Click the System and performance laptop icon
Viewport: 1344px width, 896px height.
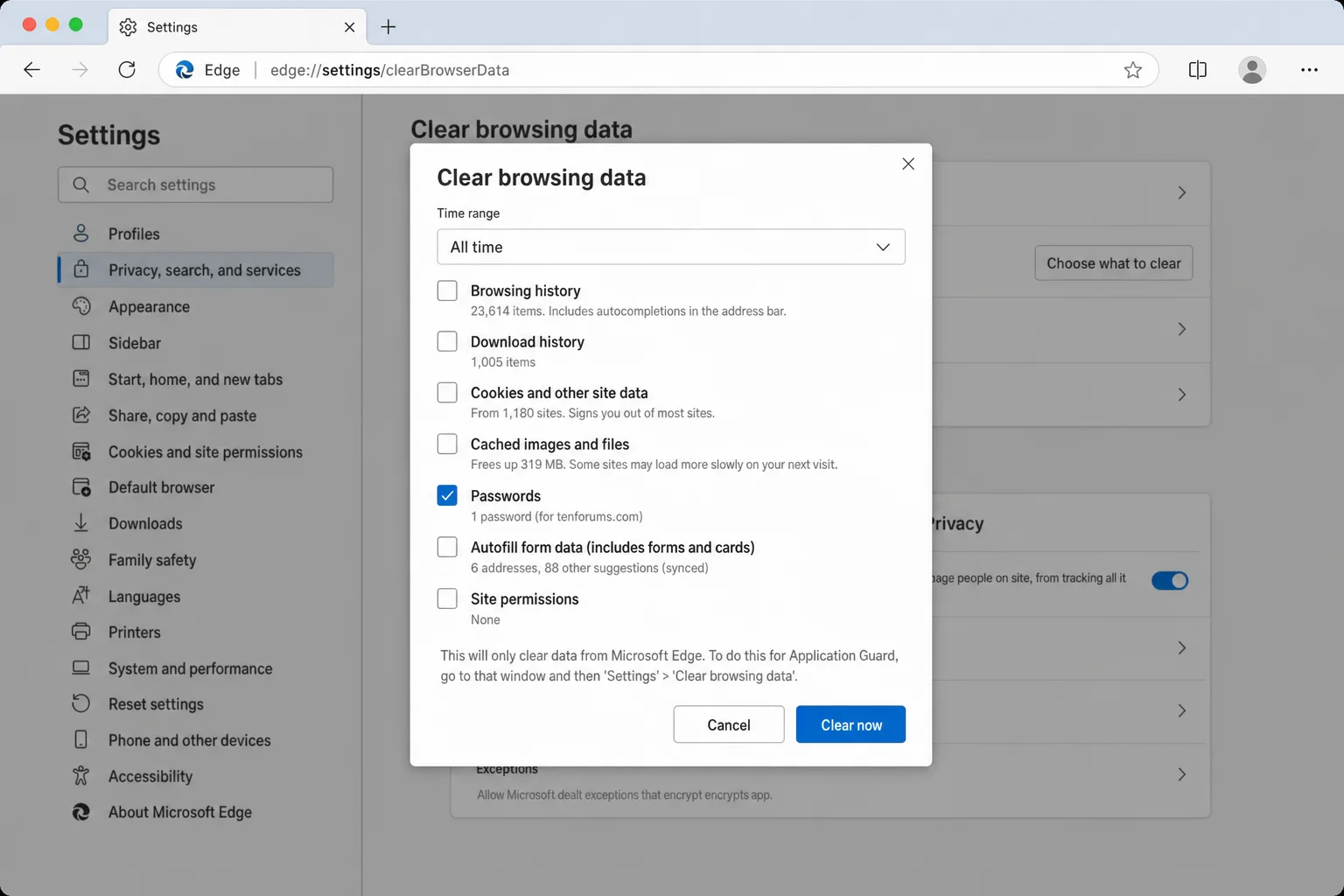(81, 668)
